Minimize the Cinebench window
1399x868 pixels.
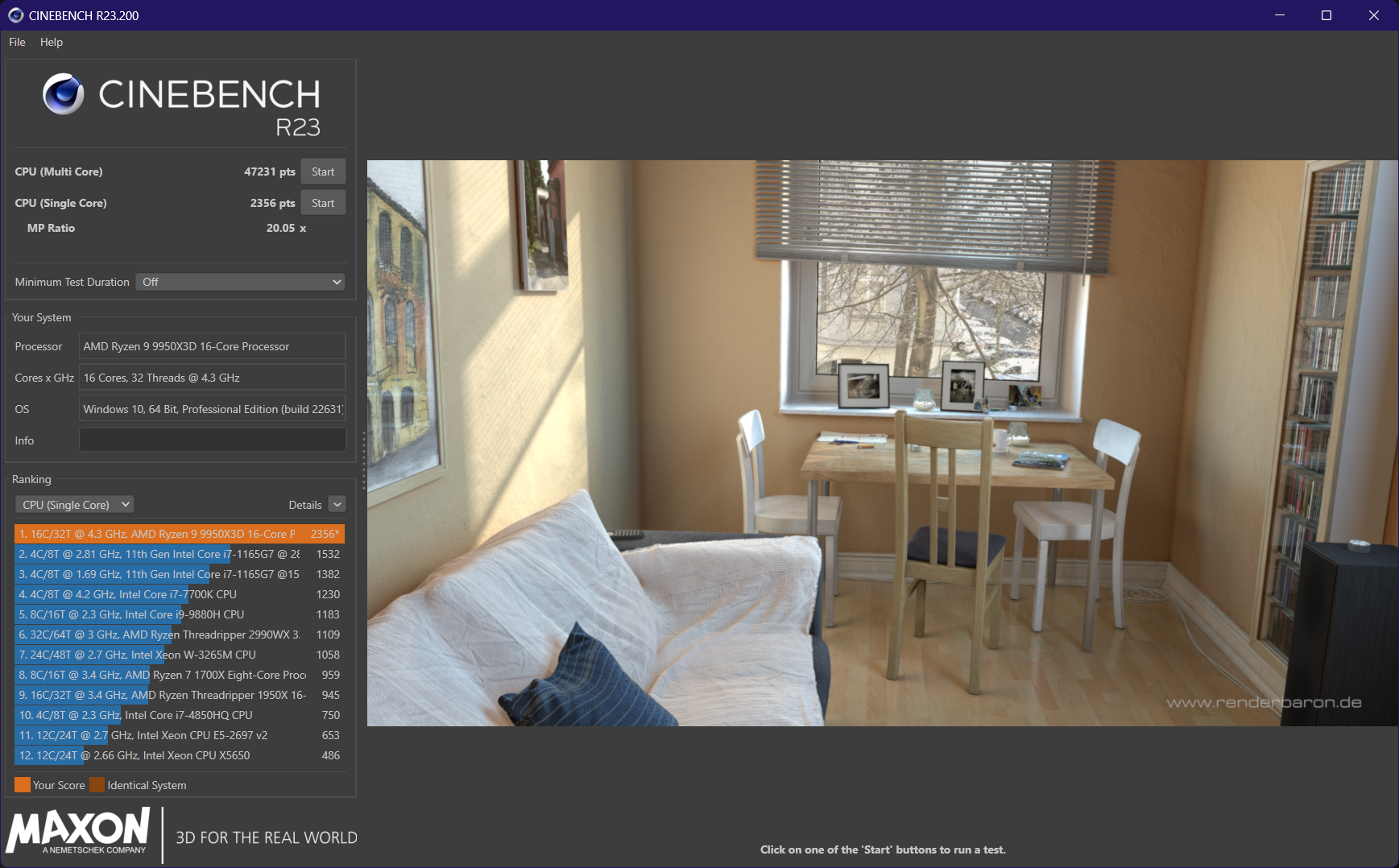pyautogui.click(x=1280, y=15)
